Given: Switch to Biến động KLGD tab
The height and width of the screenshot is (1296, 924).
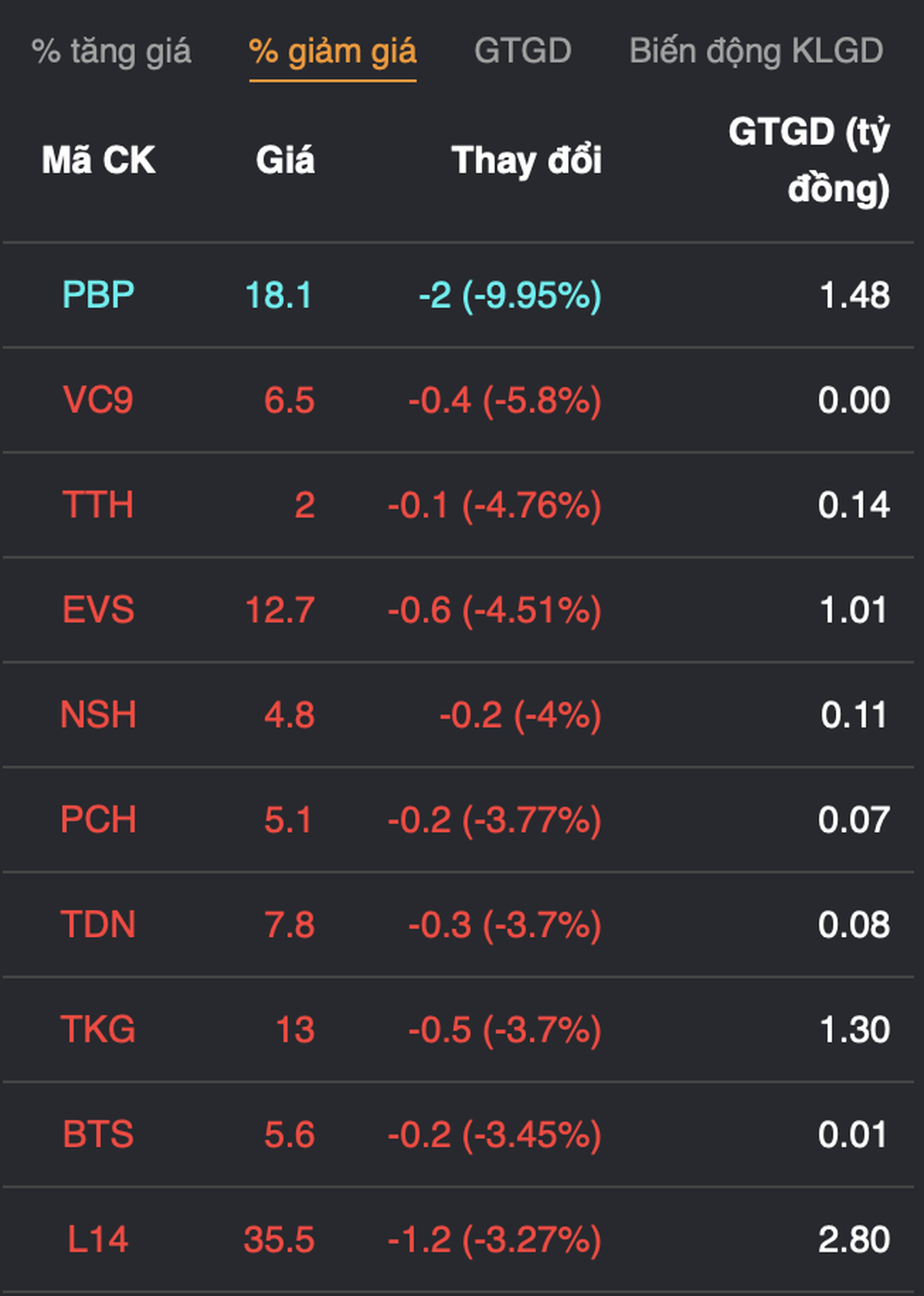Looking at the screenshot, I should click(756, 52).
